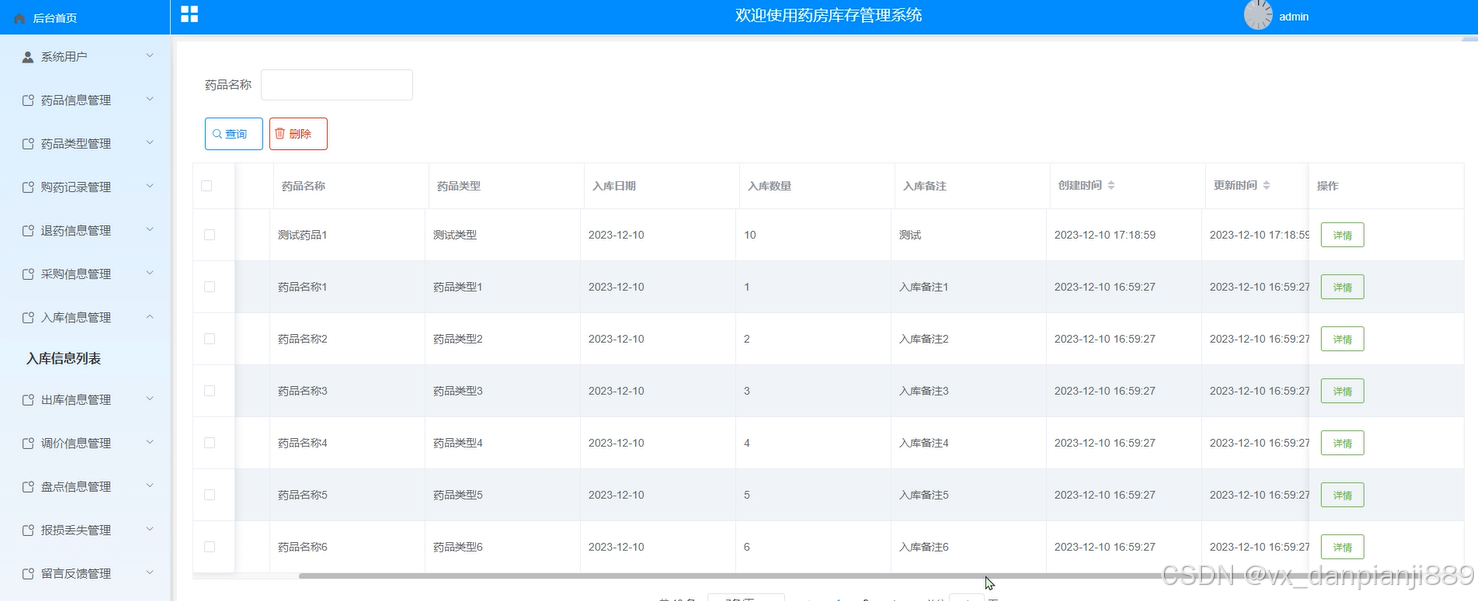Open 详情 for 药品名称5 row

point(1342,495)
